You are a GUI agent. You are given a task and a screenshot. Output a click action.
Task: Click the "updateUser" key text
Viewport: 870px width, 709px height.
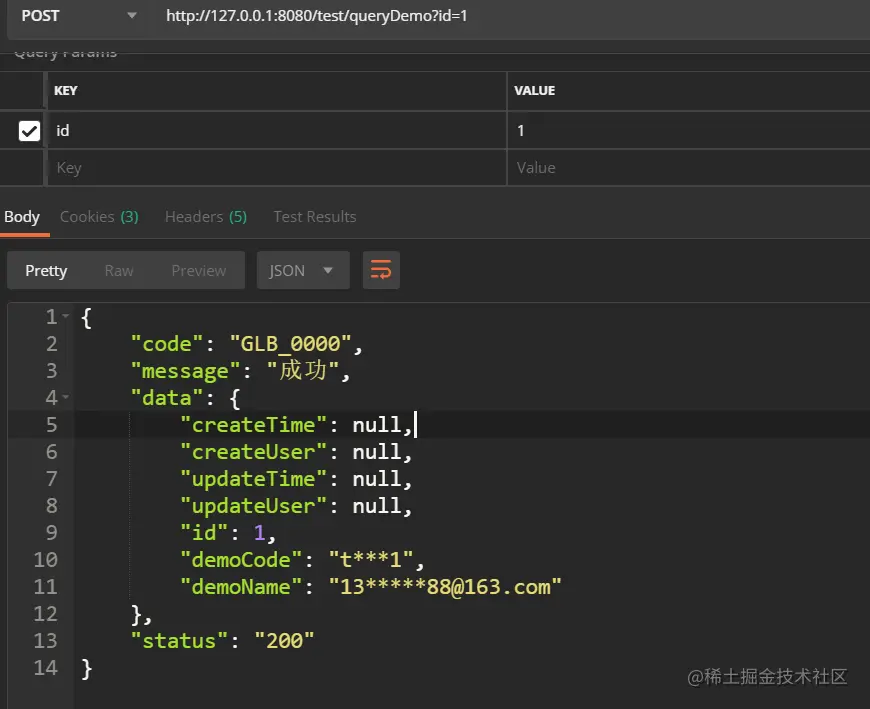254,506
